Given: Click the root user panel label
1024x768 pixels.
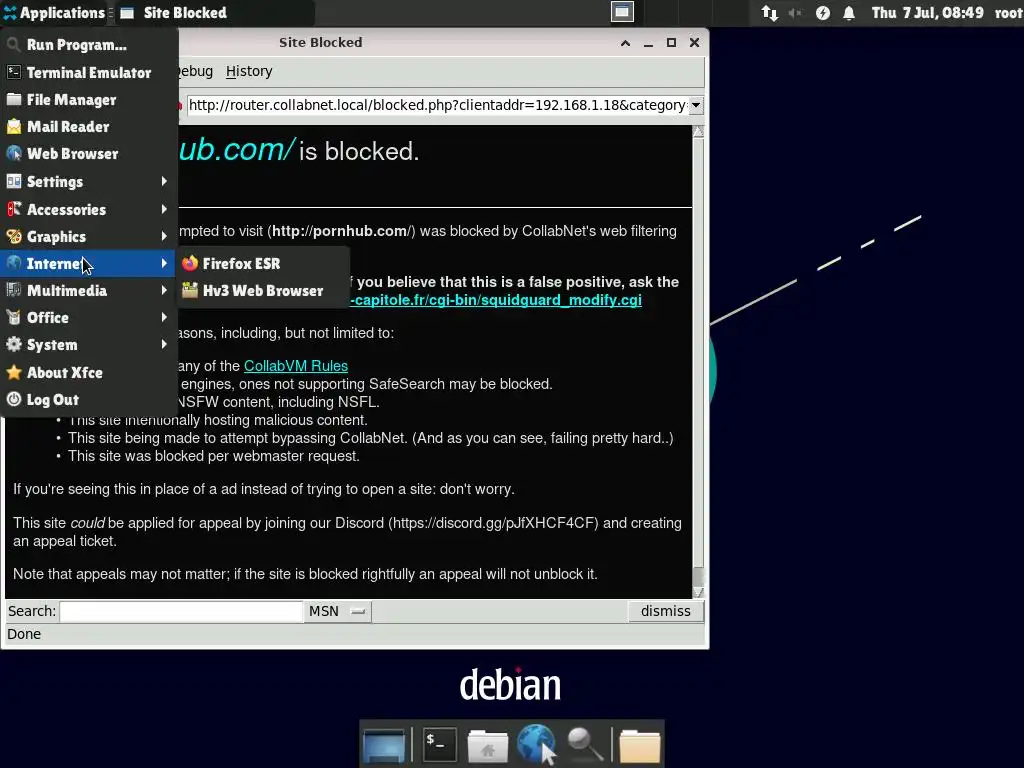Looking at the screenshot, I should (x=1008, y=12).
